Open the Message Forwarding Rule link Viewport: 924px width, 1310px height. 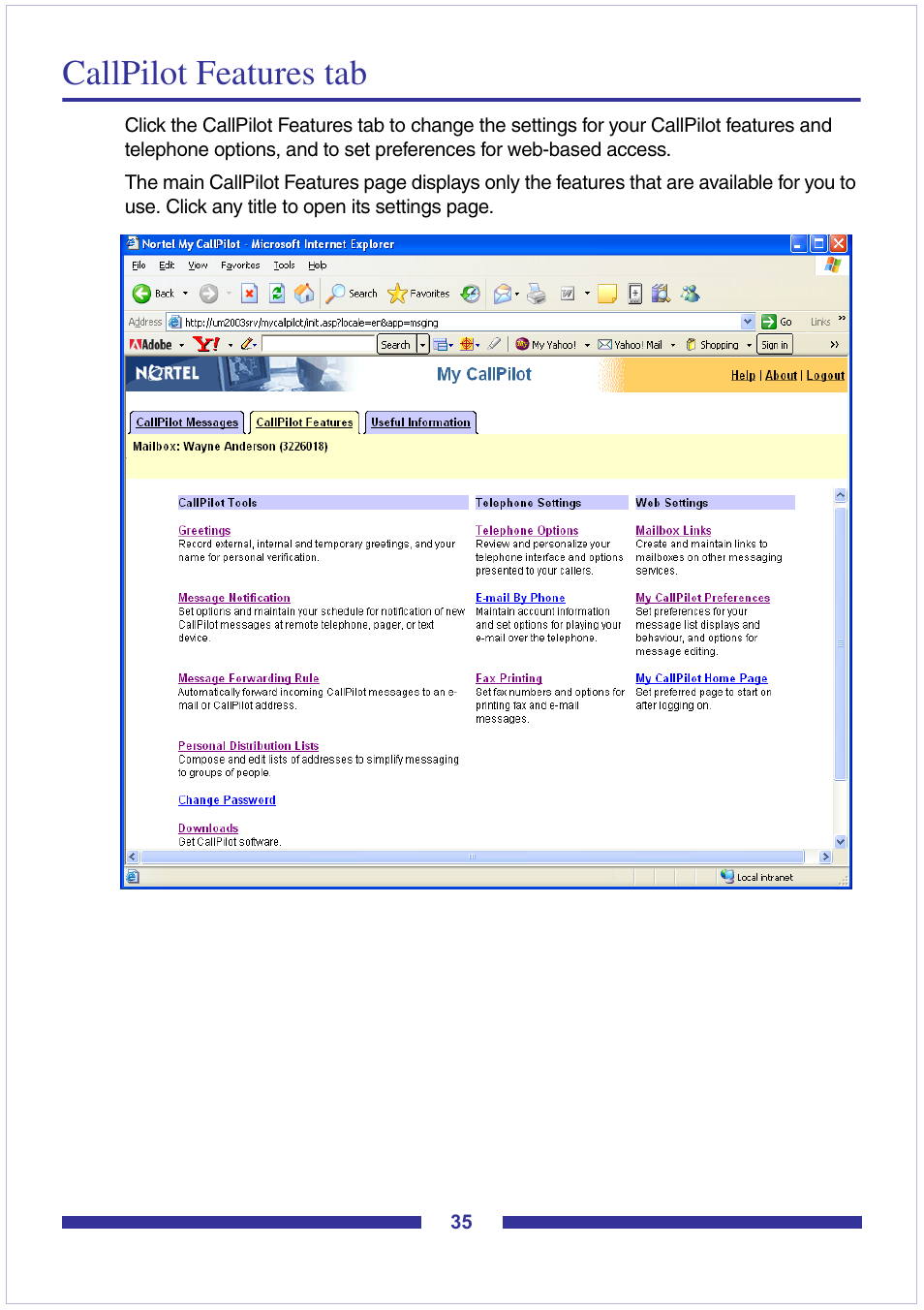[249, 679]
